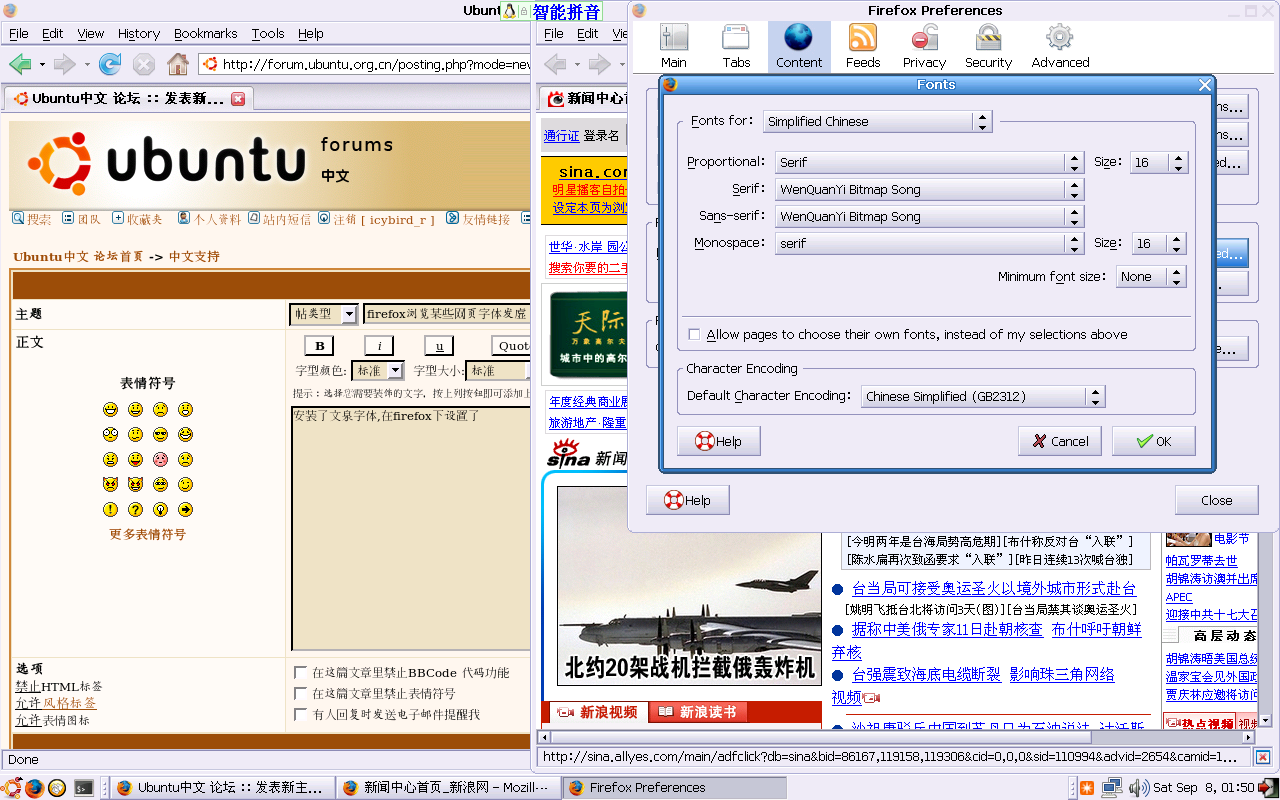Open the Security preferences pane
The height and width of the screenshot is (800, 1280).
988,47
